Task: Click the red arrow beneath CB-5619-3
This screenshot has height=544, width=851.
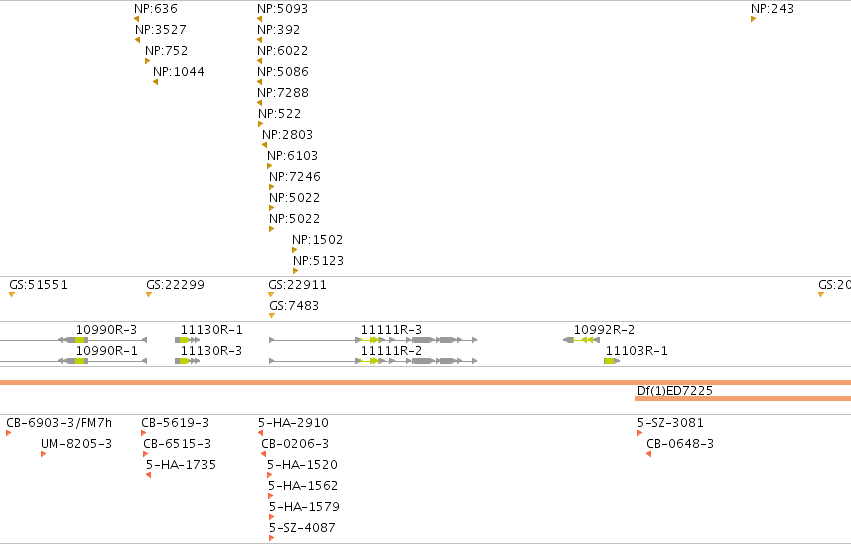Action: pos(144,433)
